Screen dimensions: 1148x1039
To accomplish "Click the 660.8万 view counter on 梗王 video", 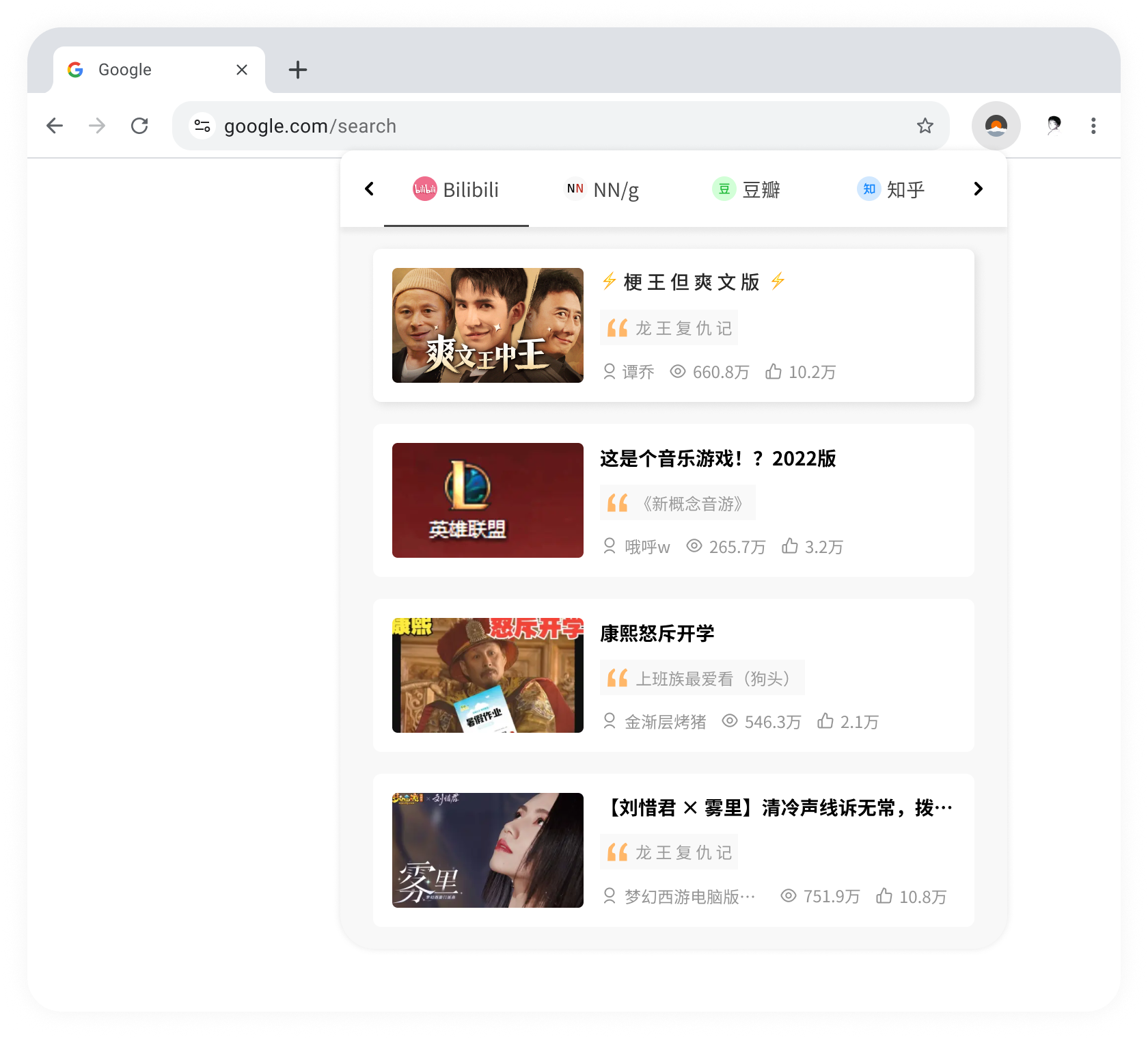I will [720, 372].
